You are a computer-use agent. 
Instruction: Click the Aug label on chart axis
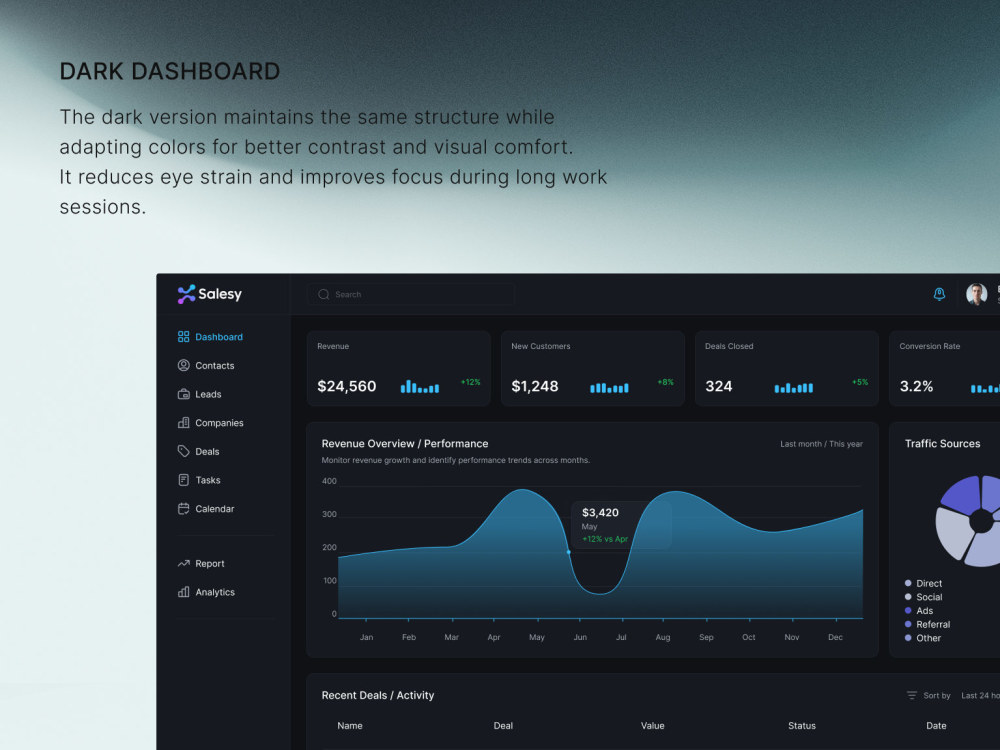[x=663, y=637]
